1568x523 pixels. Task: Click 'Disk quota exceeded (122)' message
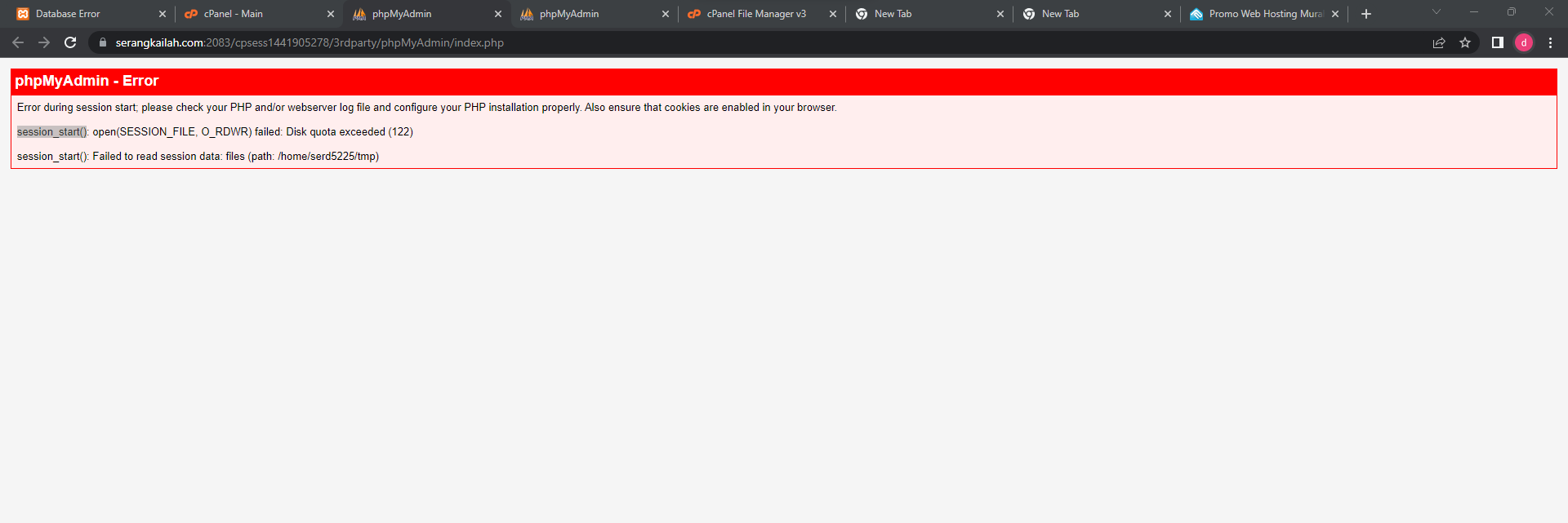coord(350,131)
